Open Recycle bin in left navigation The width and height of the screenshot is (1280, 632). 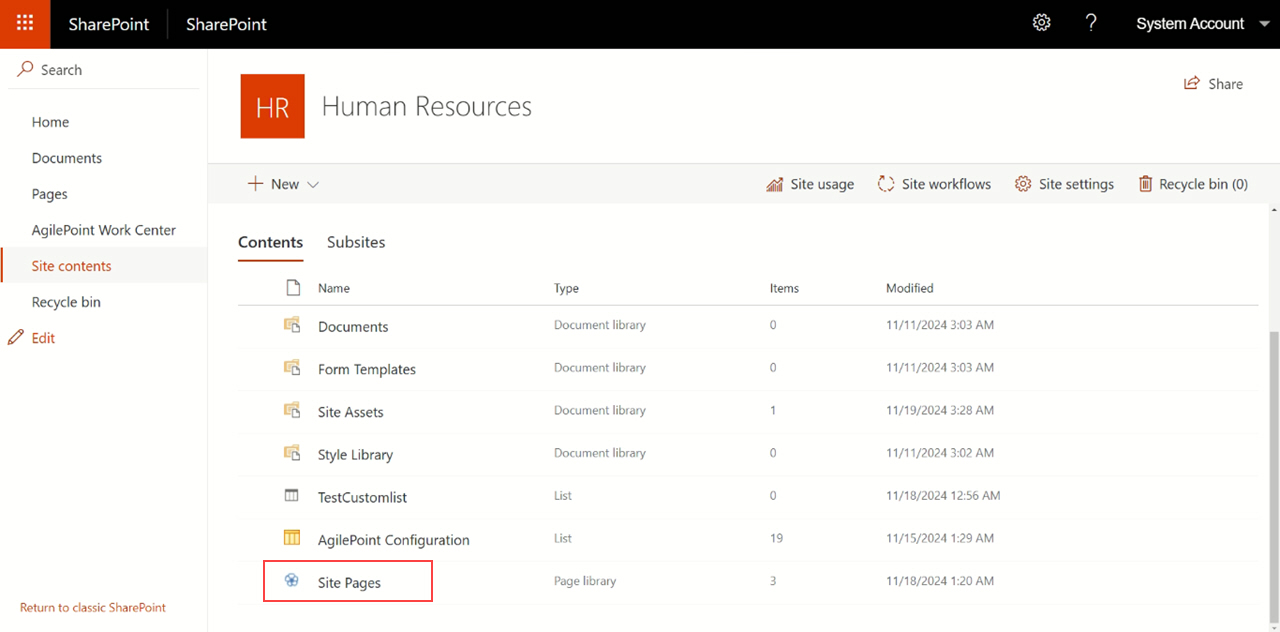coord(66,302)
